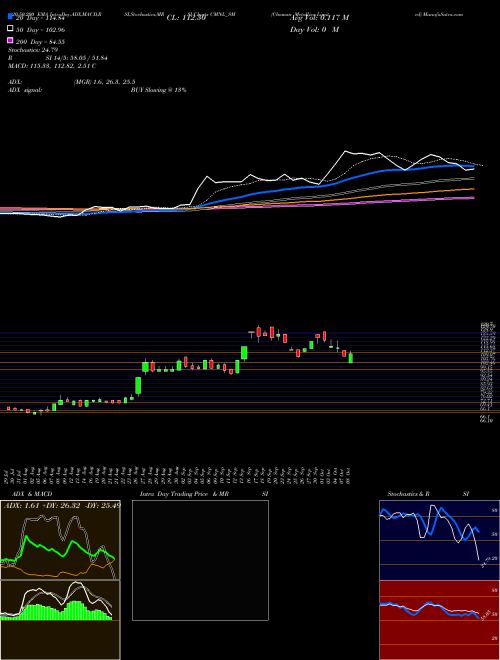Click the 'BUY Slowing @ 13%' signal text
The image size is (500, 660).
158,90
